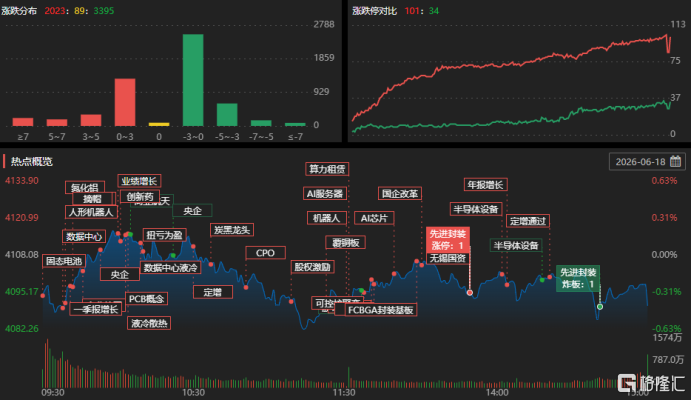Image resolution: width=692 pixels, height=400 pixels.
Task: Select the 炭黑龙头 hotspot tag
Action: click(232, 230)
